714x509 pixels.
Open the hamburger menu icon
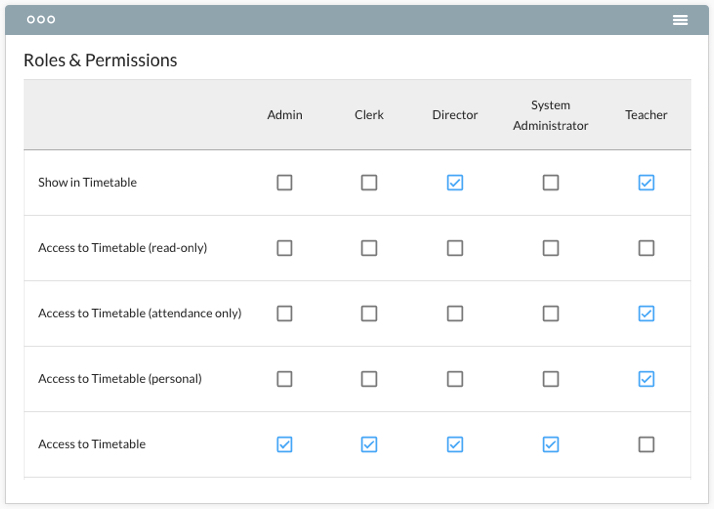pyautogui.click(x=680, y=20)
